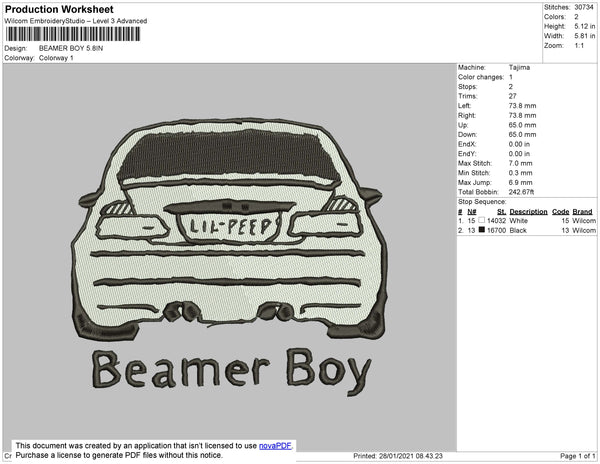Select the machine name Tajima
This screenshot has width=600, height=464.
coord(519,67)
